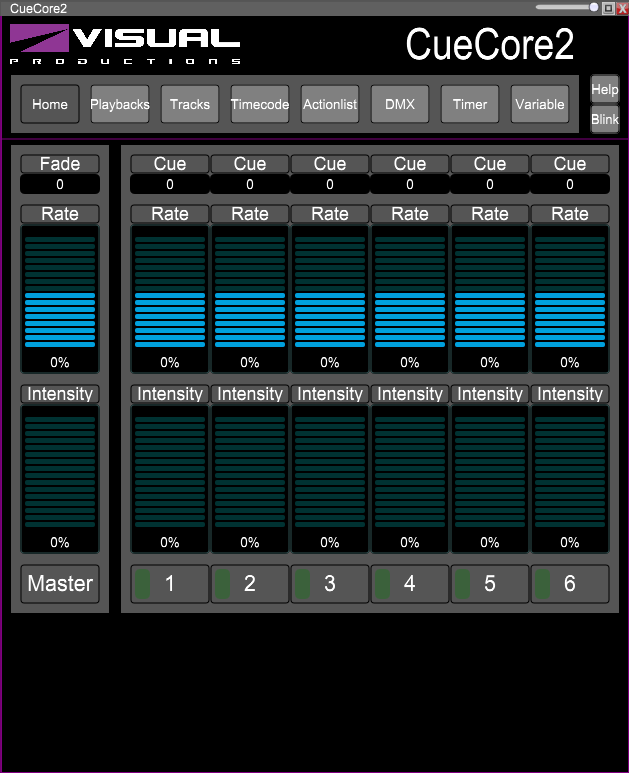Switch to the DMX tab
629x773 pixels.
click(x=400, y=104)
